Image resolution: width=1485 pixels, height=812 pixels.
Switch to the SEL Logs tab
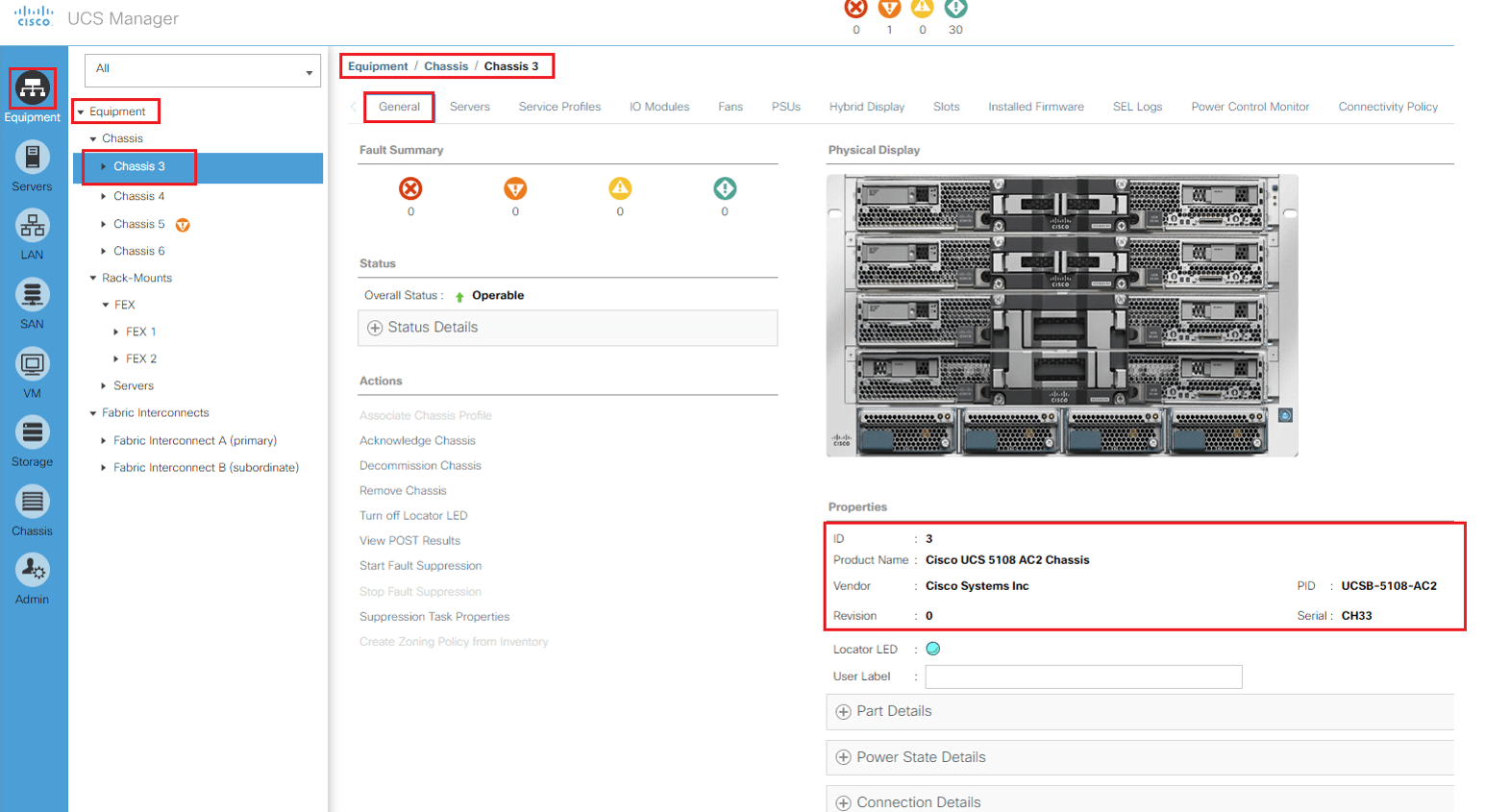1138,107
